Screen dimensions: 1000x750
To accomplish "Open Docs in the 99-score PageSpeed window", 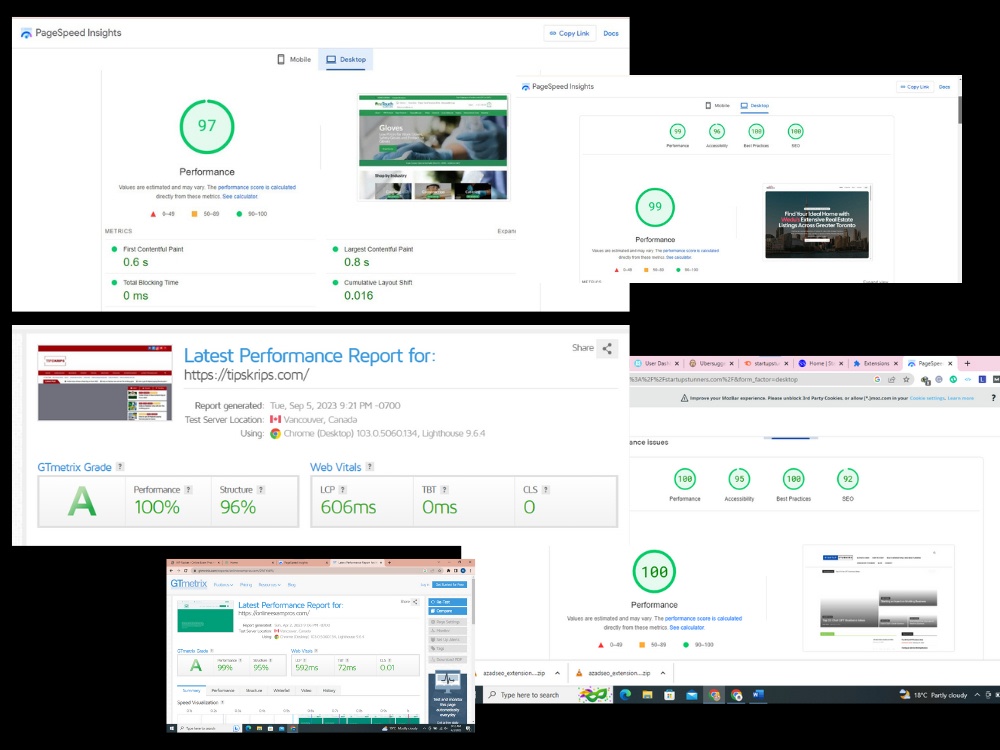I will pos(945,87).
